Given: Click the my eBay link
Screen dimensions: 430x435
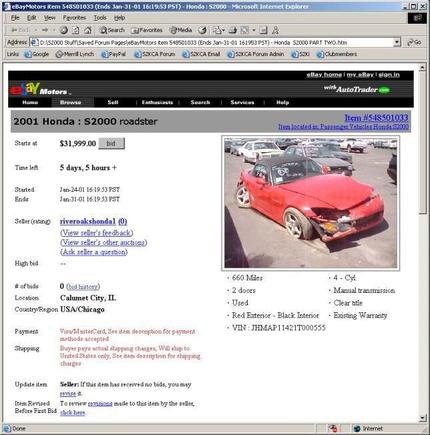Looking at the screenshot, I should (x=360, y=75).
